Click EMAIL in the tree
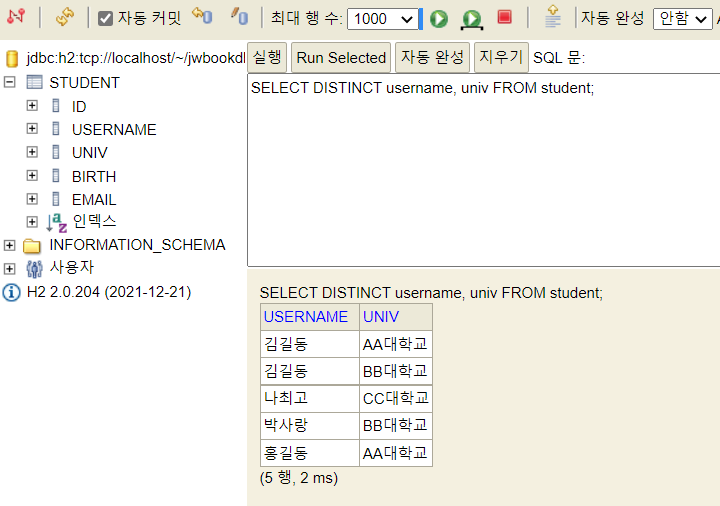 click(94, 200)
